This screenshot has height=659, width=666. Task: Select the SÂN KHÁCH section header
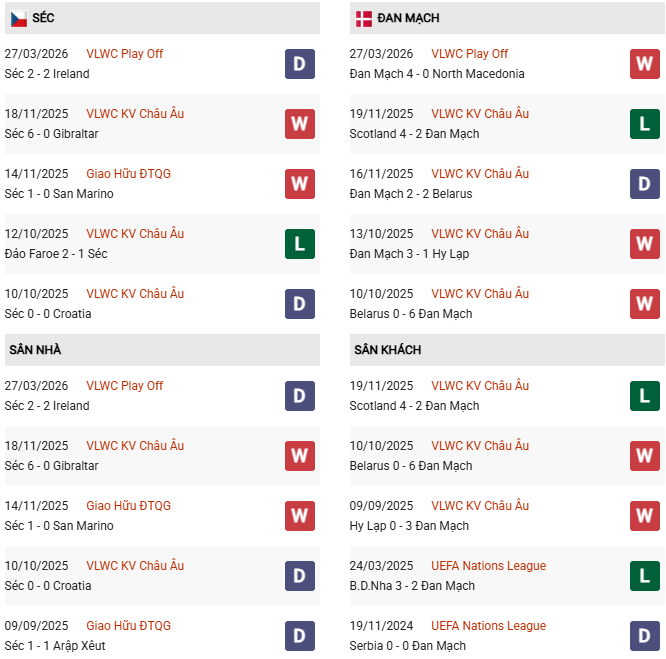coord(387,350)
